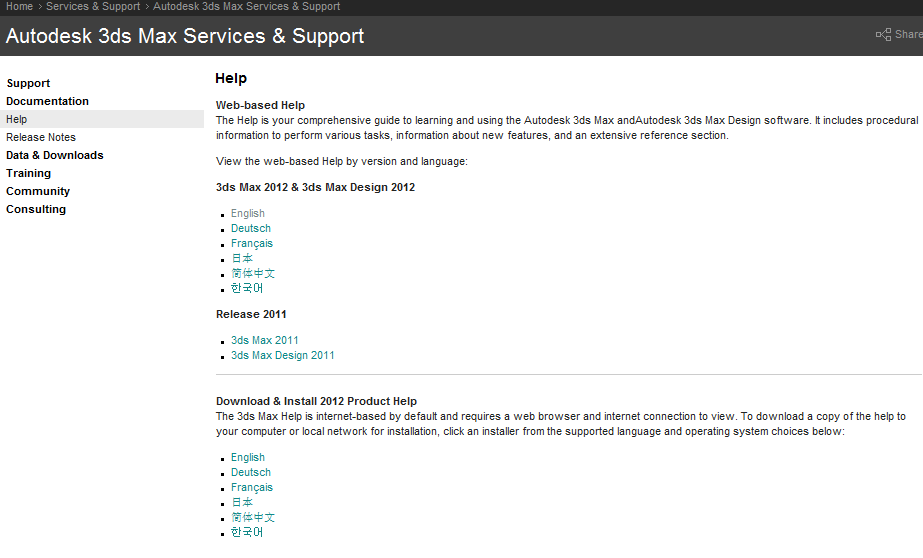Download Français 2012 Product Help installer
The width and height of the screenshot is (923, 558).
[252, 488]
